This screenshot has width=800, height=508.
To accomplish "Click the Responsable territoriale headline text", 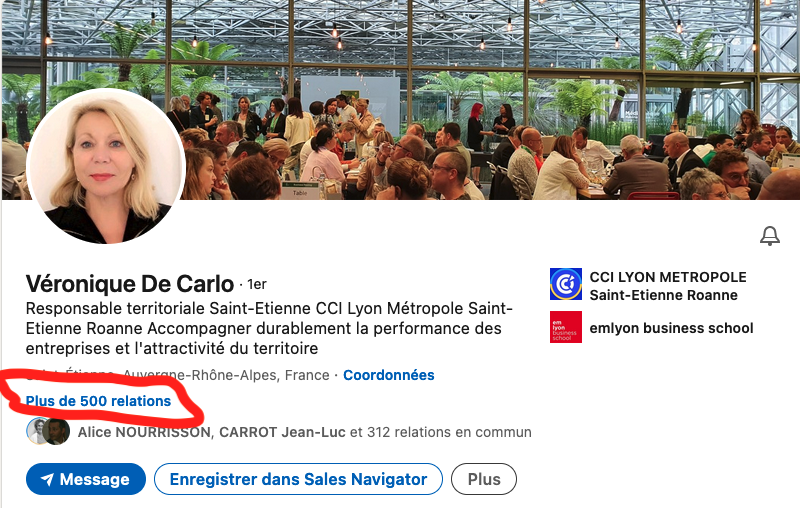I will coord(269,328).
